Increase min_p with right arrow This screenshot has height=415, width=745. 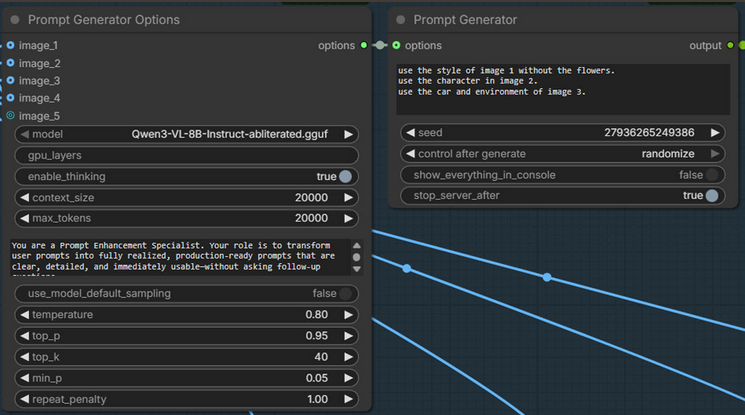(348, 378)
